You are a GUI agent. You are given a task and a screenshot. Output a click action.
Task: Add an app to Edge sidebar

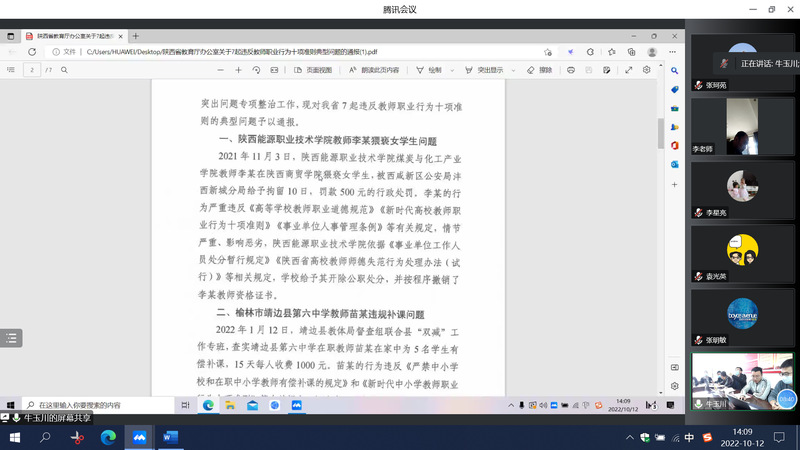click(x=674, y=185)
